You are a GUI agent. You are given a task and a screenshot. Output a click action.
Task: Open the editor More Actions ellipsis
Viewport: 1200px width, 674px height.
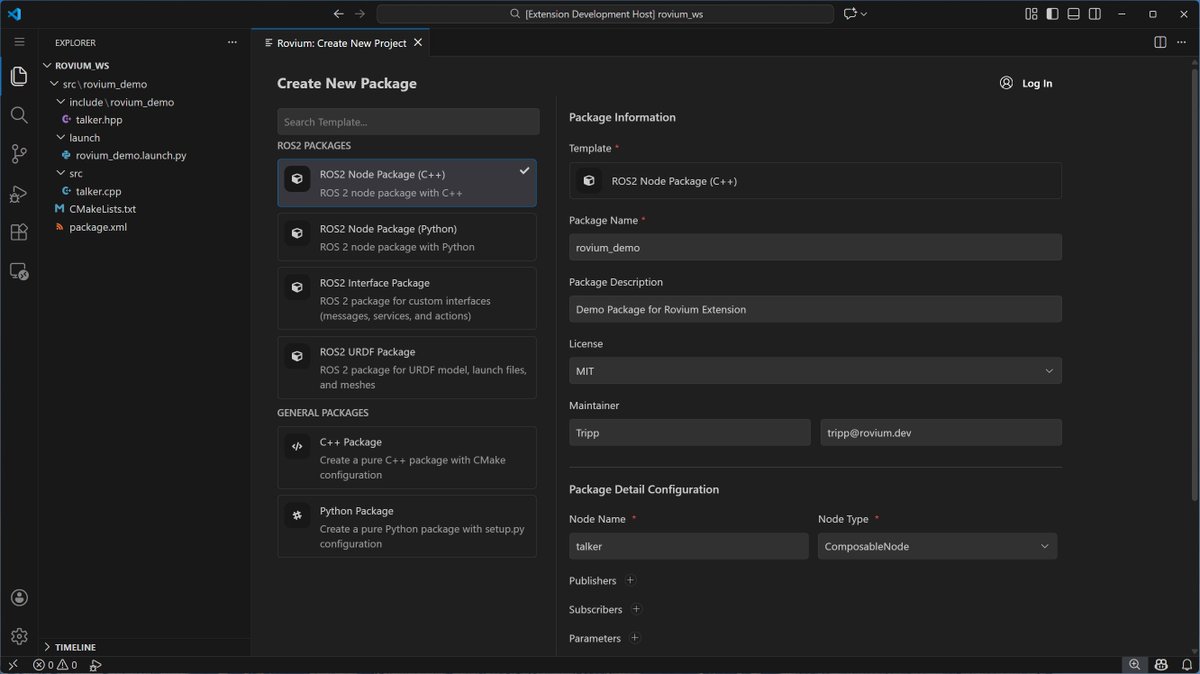pos(1182,42)
